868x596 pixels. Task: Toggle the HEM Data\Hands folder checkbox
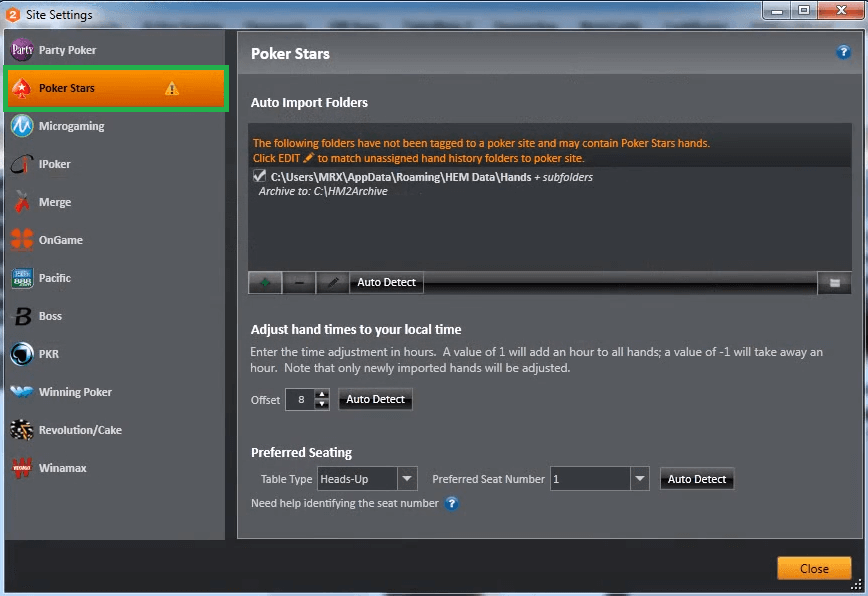tap(259, 176)
